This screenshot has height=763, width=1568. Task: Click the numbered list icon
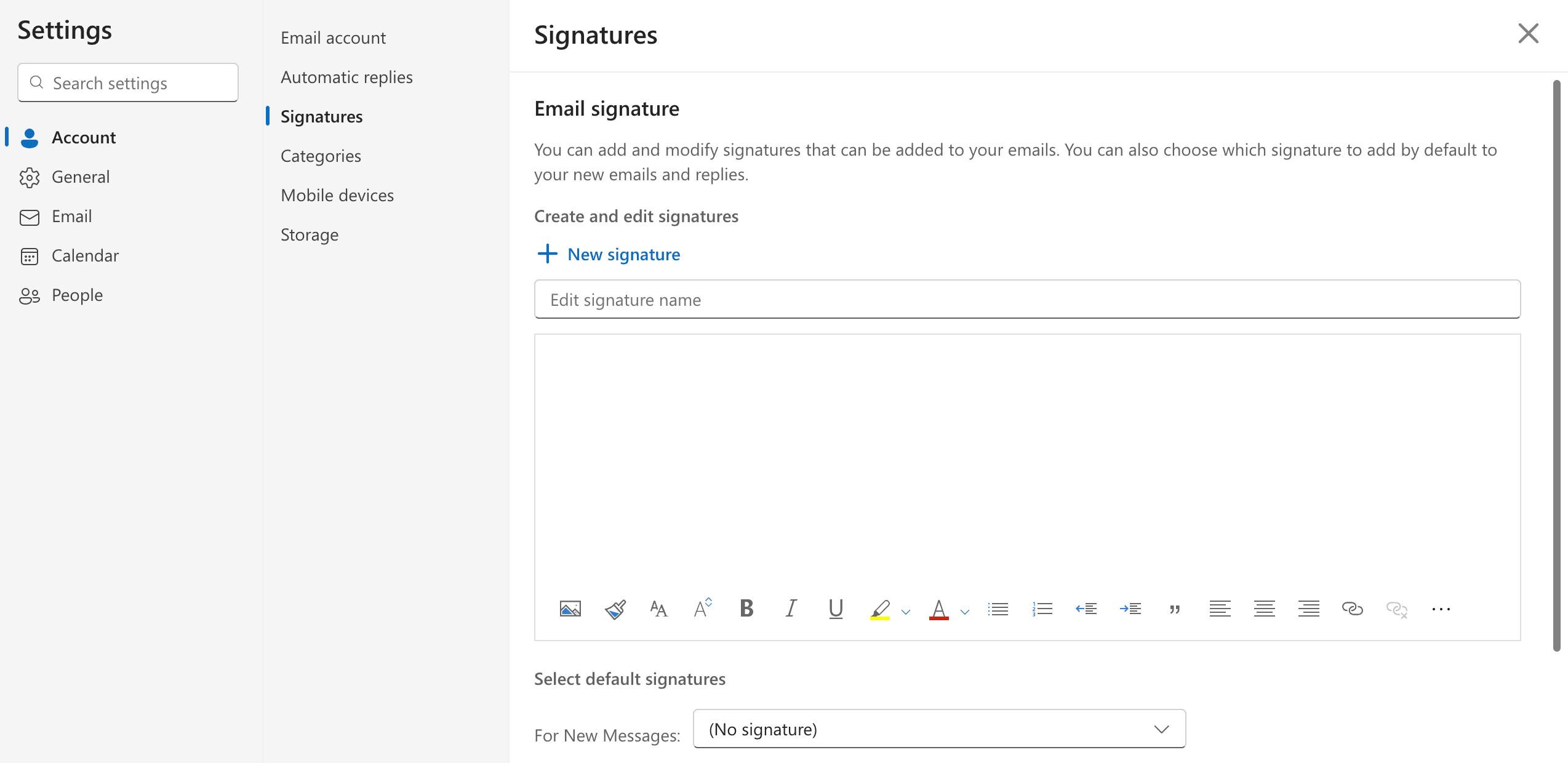click(1042, 609)
